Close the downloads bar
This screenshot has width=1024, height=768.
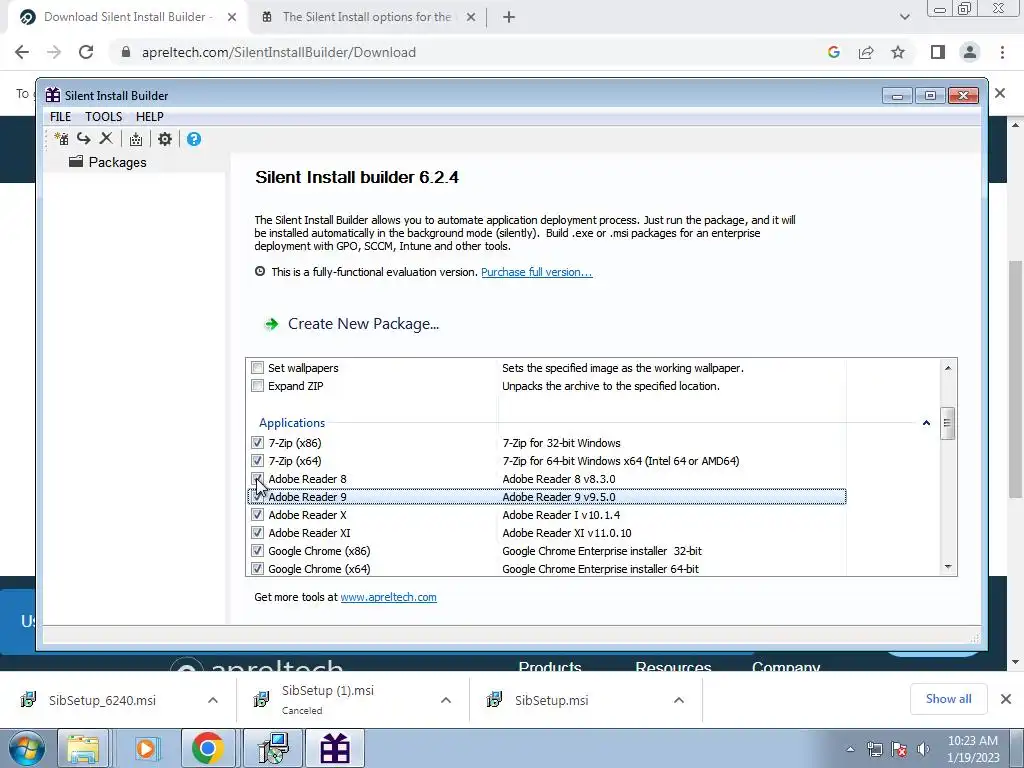coord(1006,699)
